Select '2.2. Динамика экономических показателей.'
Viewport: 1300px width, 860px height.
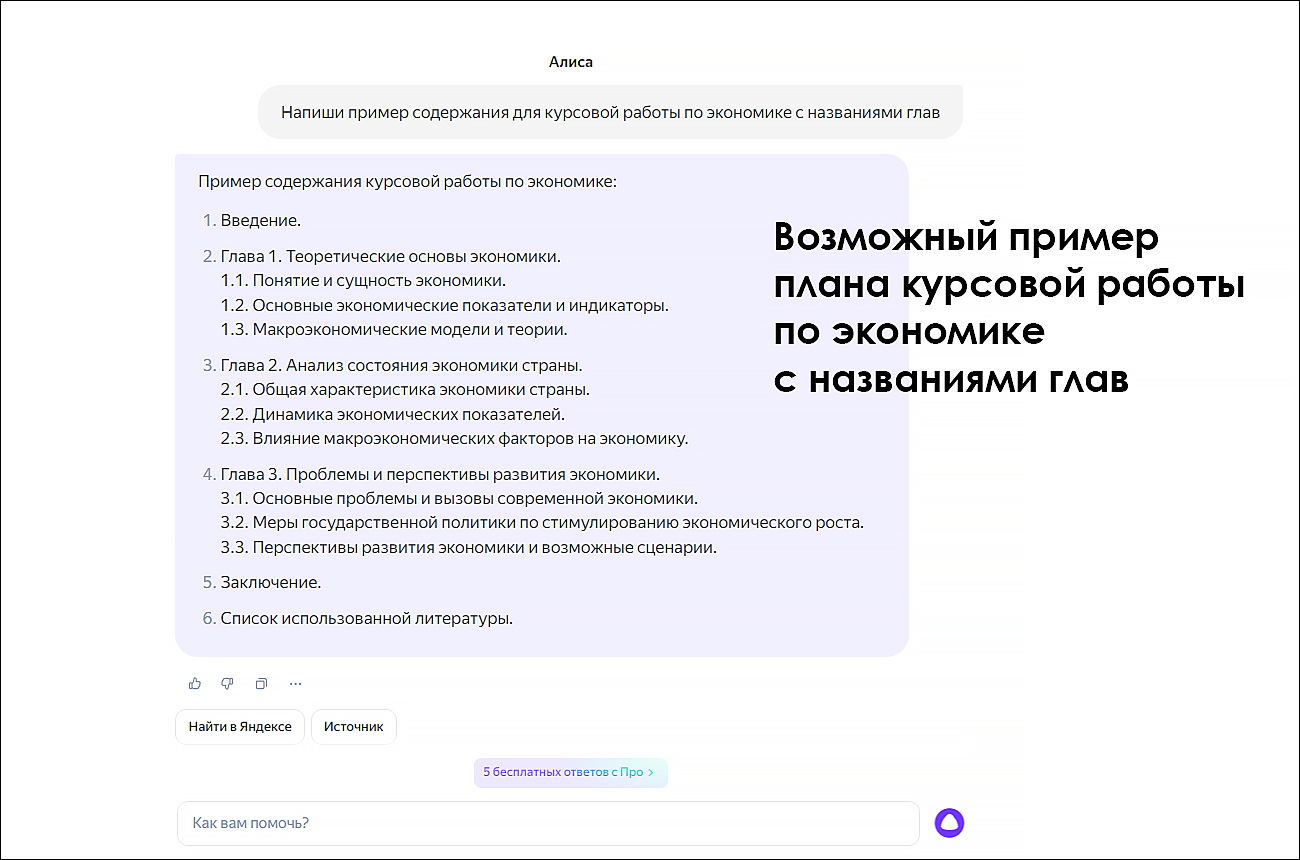(x=393, y=414)
